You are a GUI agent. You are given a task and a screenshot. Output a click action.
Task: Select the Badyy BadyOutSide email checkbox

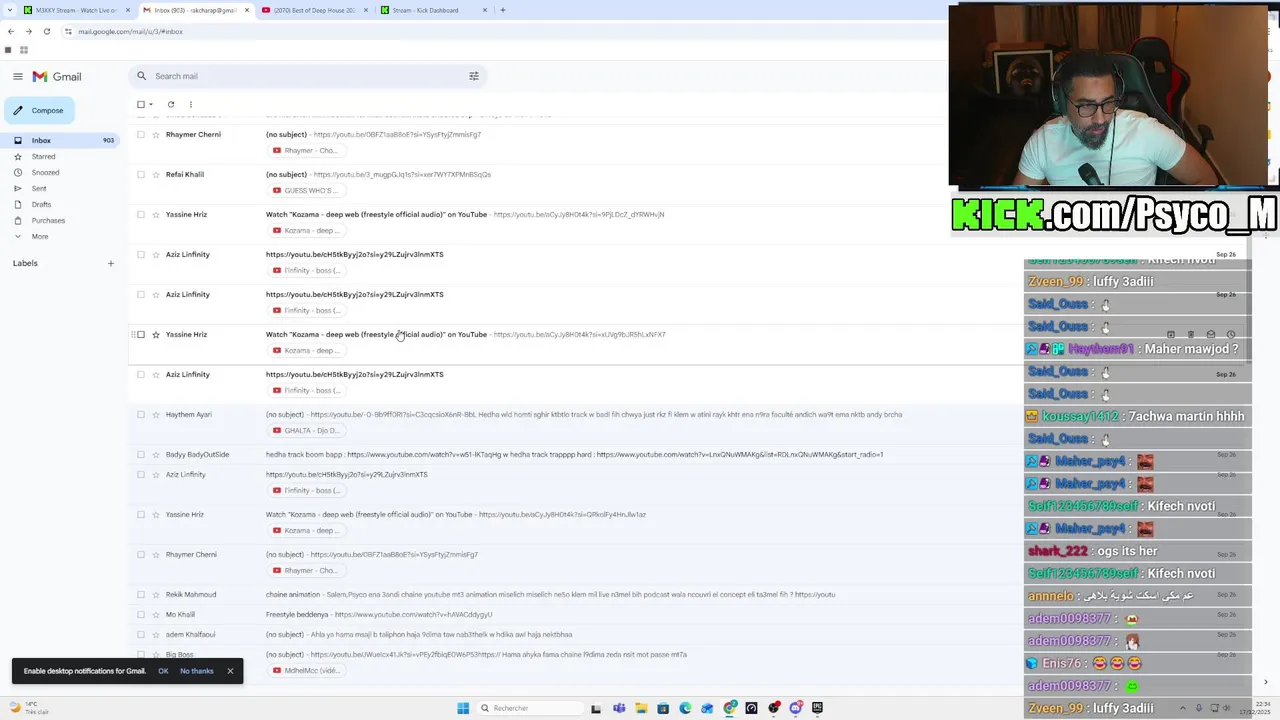[141, 454]
